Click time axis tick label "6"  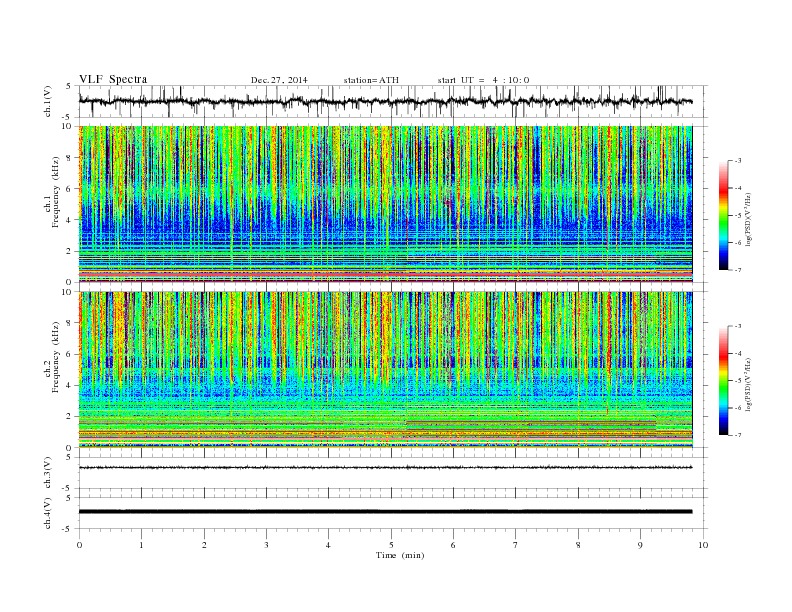pyautogui.click(x=454, y=545)
